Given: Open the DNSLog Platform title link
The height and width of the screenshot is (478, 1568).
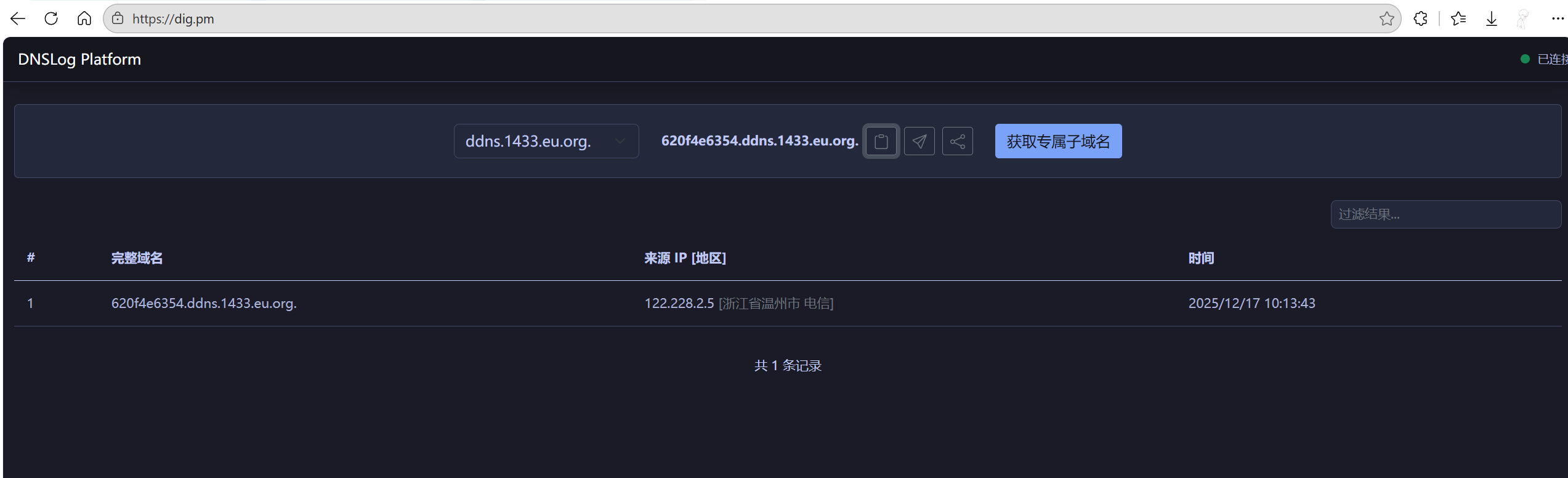Looking at the screenshot, I should pyautogui.click(x=79, y=59).
